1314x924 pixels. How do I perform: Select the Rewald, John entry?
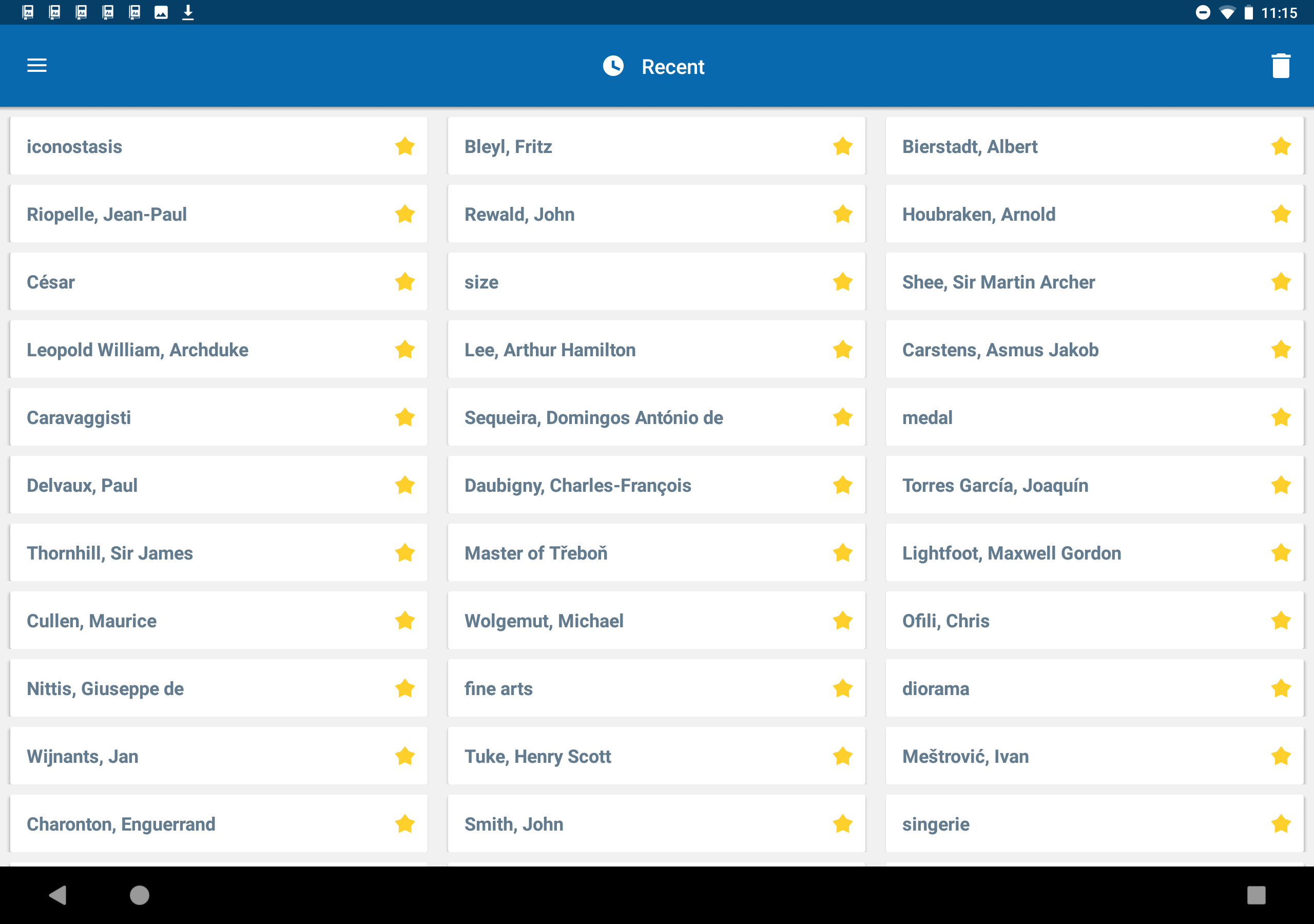point(656,214)
